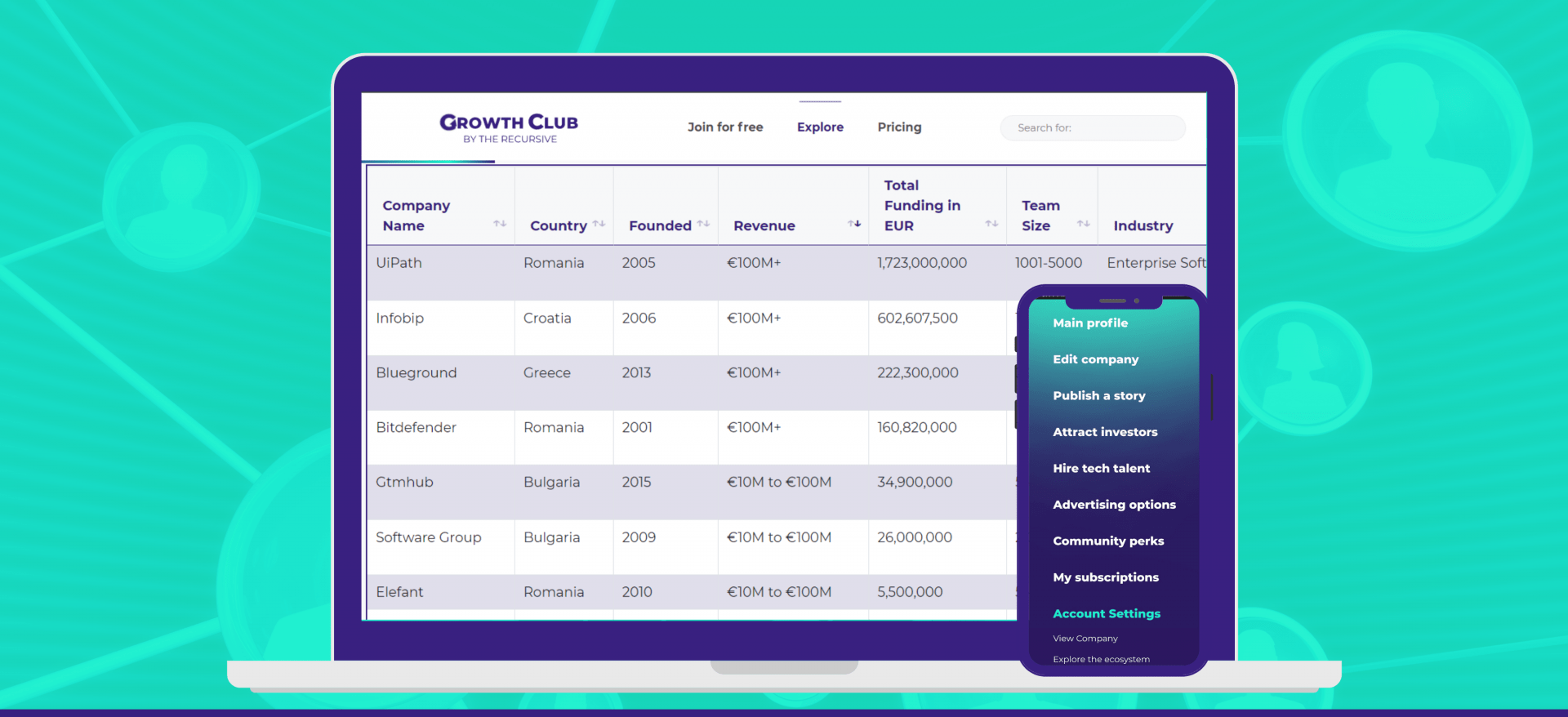Go to Explore tab
This screenshot has width=1568, height=717.
[x=820, y=127]
